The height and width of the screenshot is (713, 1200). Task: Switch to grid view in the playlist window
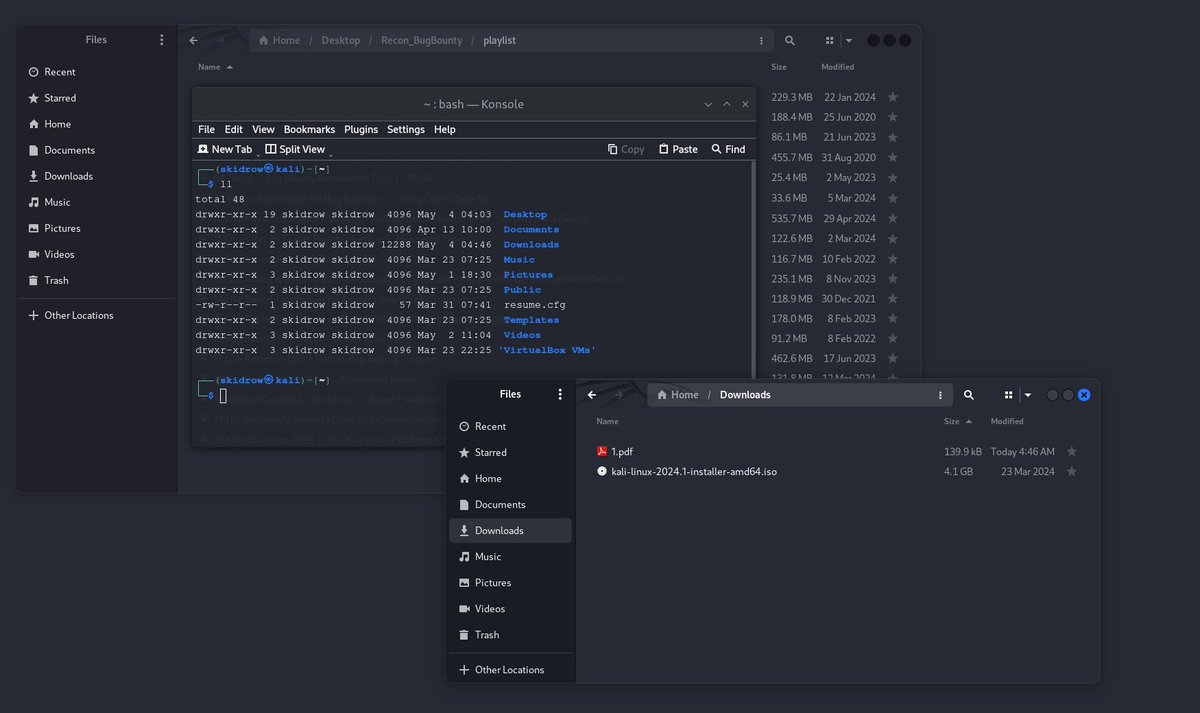click(829, 41)
